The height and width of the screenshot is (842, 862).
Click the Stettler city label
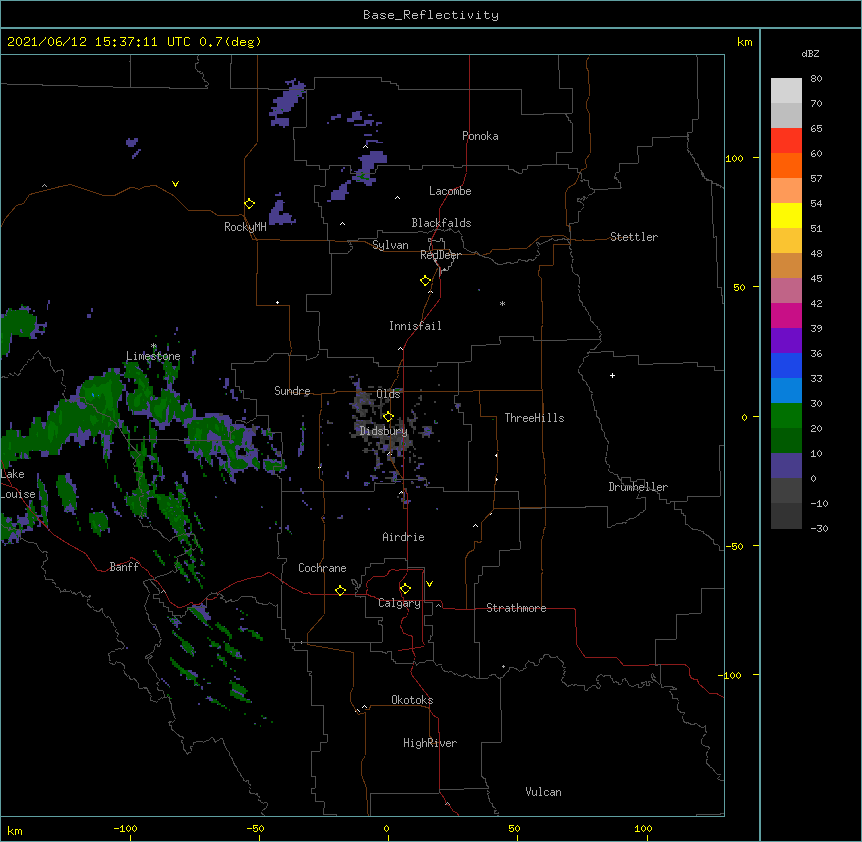point(634,237)
